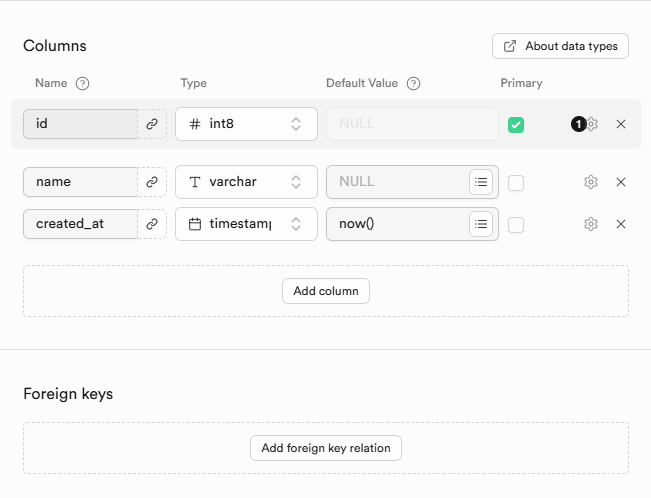Screen dimensions: 651x498
Task: Remove the id column with X icon
Action: [x=621, y=124]
